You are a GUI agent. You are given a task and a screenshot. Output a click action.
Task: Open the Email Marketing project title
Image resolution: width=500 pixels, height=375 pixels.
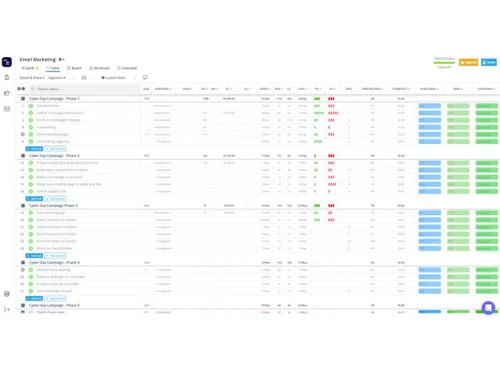[38, 59]
